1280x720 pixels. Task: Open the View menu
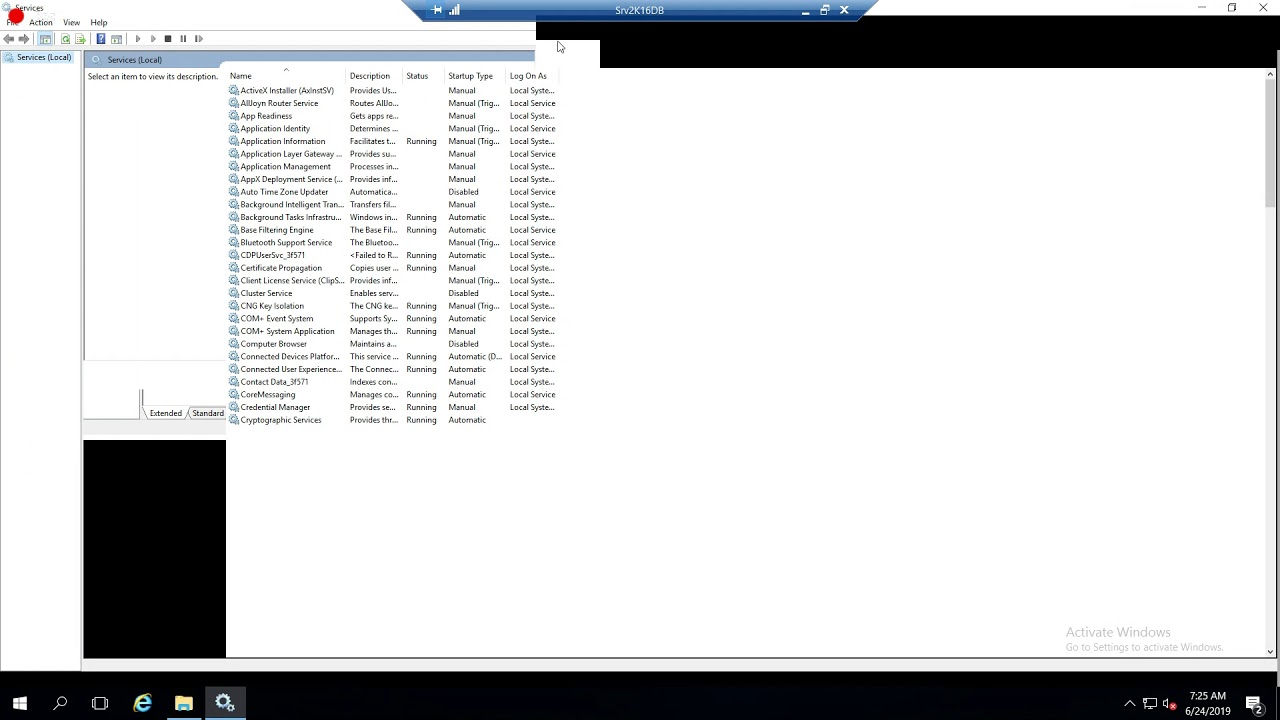click(x=72, y=22)
